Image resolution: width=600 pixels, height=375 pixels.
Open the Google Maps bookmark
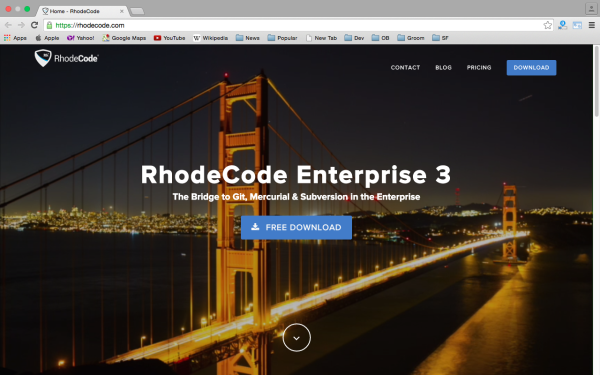coord(124,38)
